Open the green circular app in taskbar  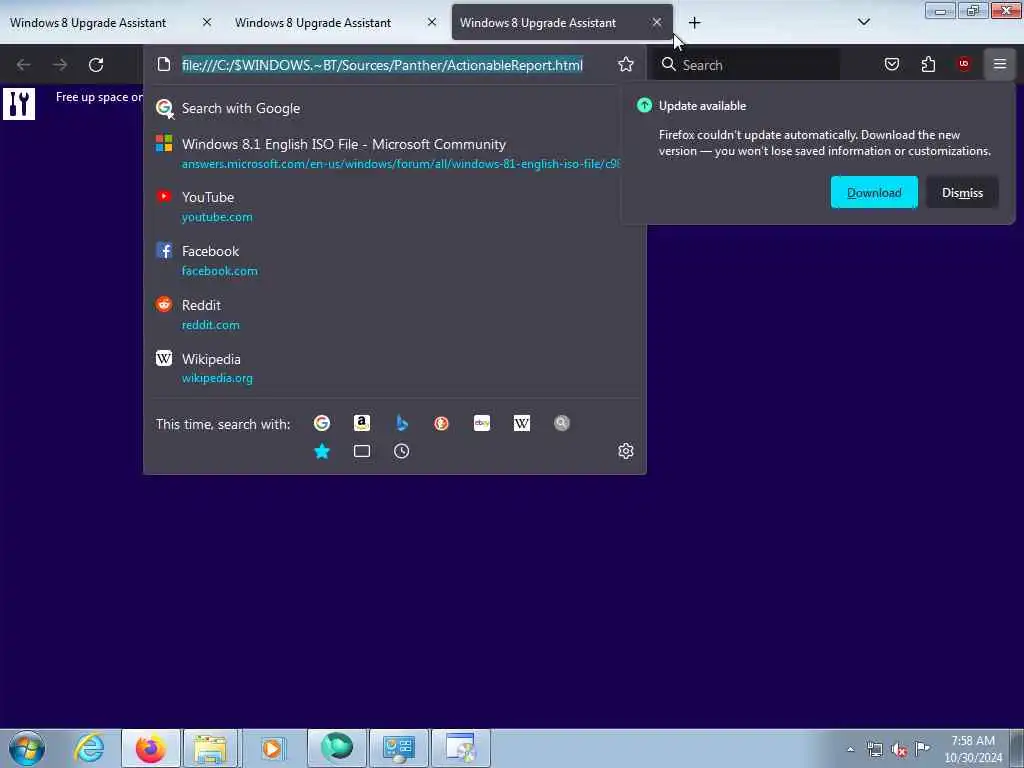coord(337,748)
